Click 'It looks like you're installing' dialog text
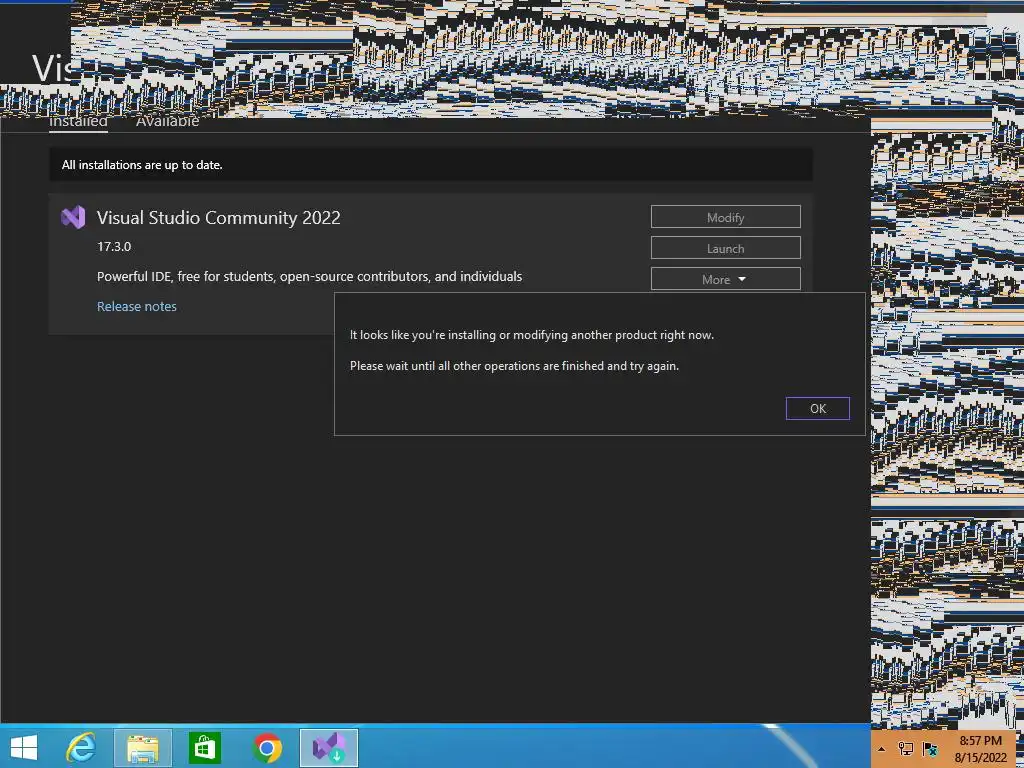Screen dimensions: 1024x768 click(532, 335)
